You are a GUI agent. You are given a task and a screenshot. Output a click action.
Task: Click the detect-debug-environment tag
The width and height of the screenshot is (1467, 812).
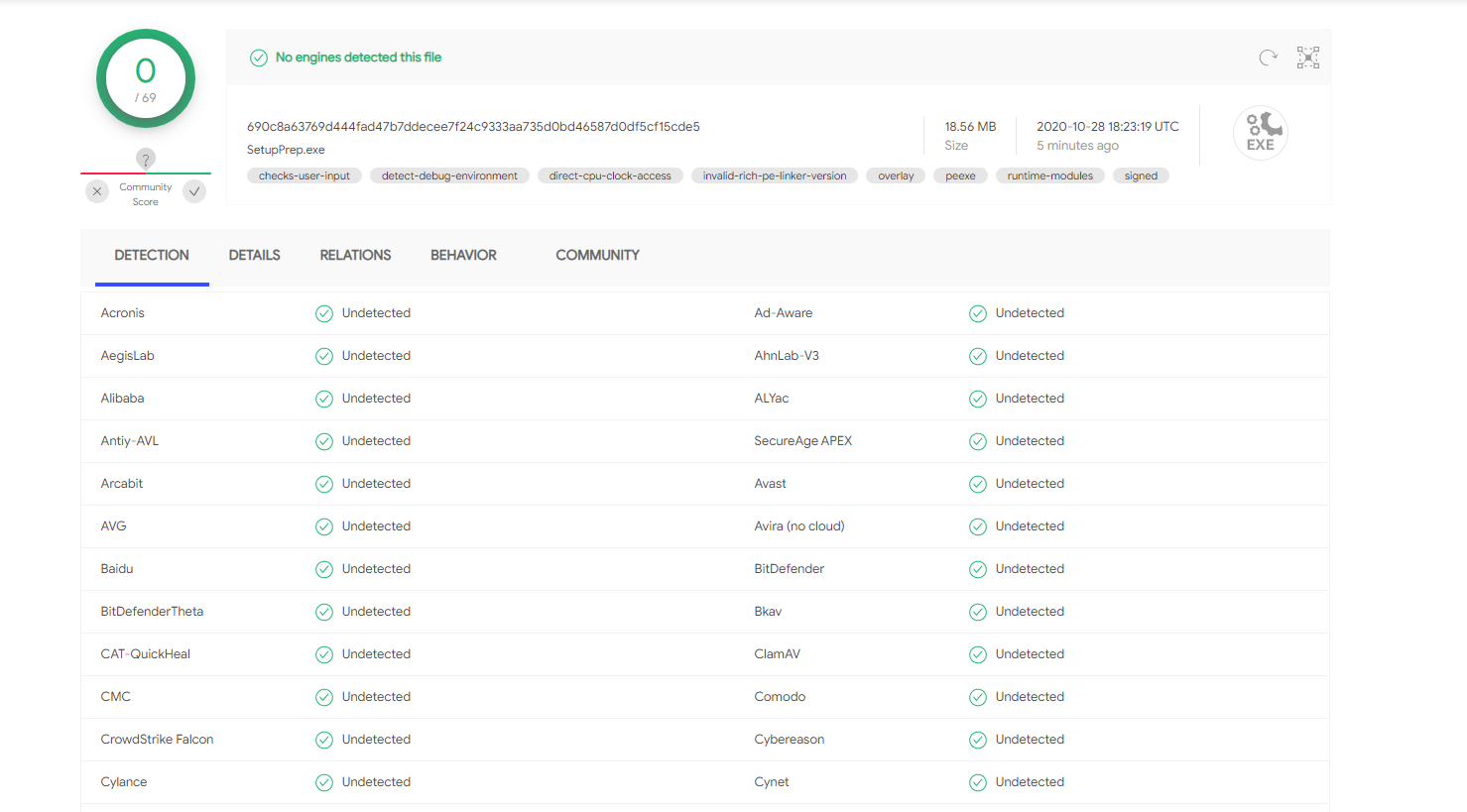[449, 175]
